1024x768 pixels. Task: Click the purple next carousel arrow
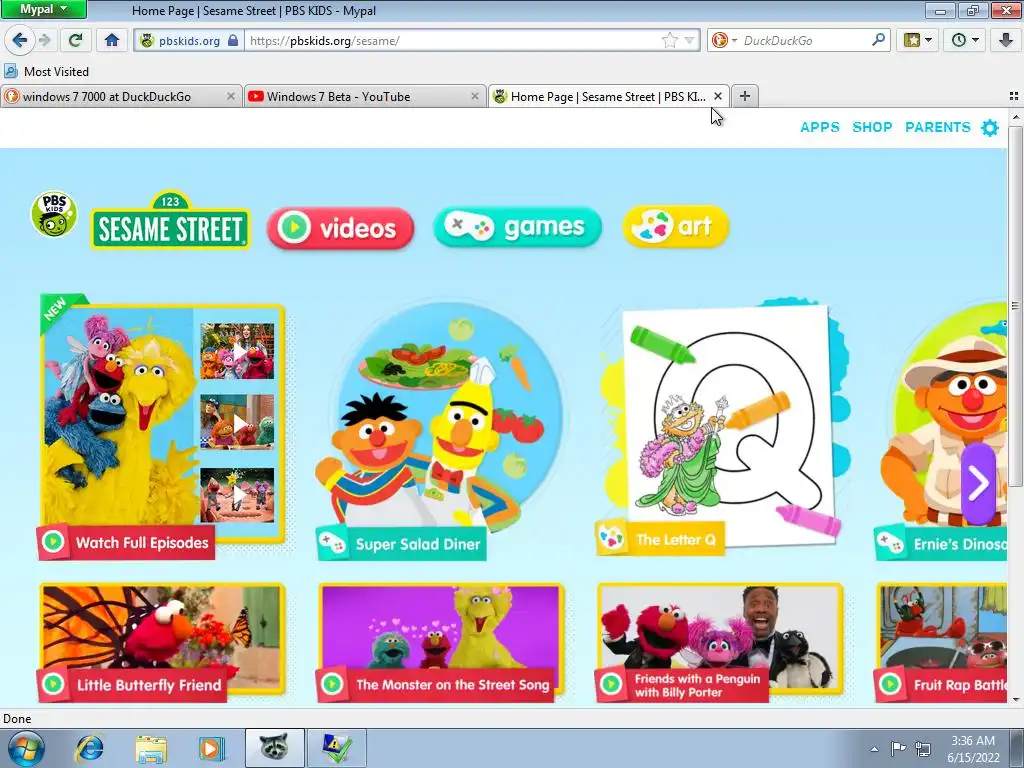[x=978, y=483]
